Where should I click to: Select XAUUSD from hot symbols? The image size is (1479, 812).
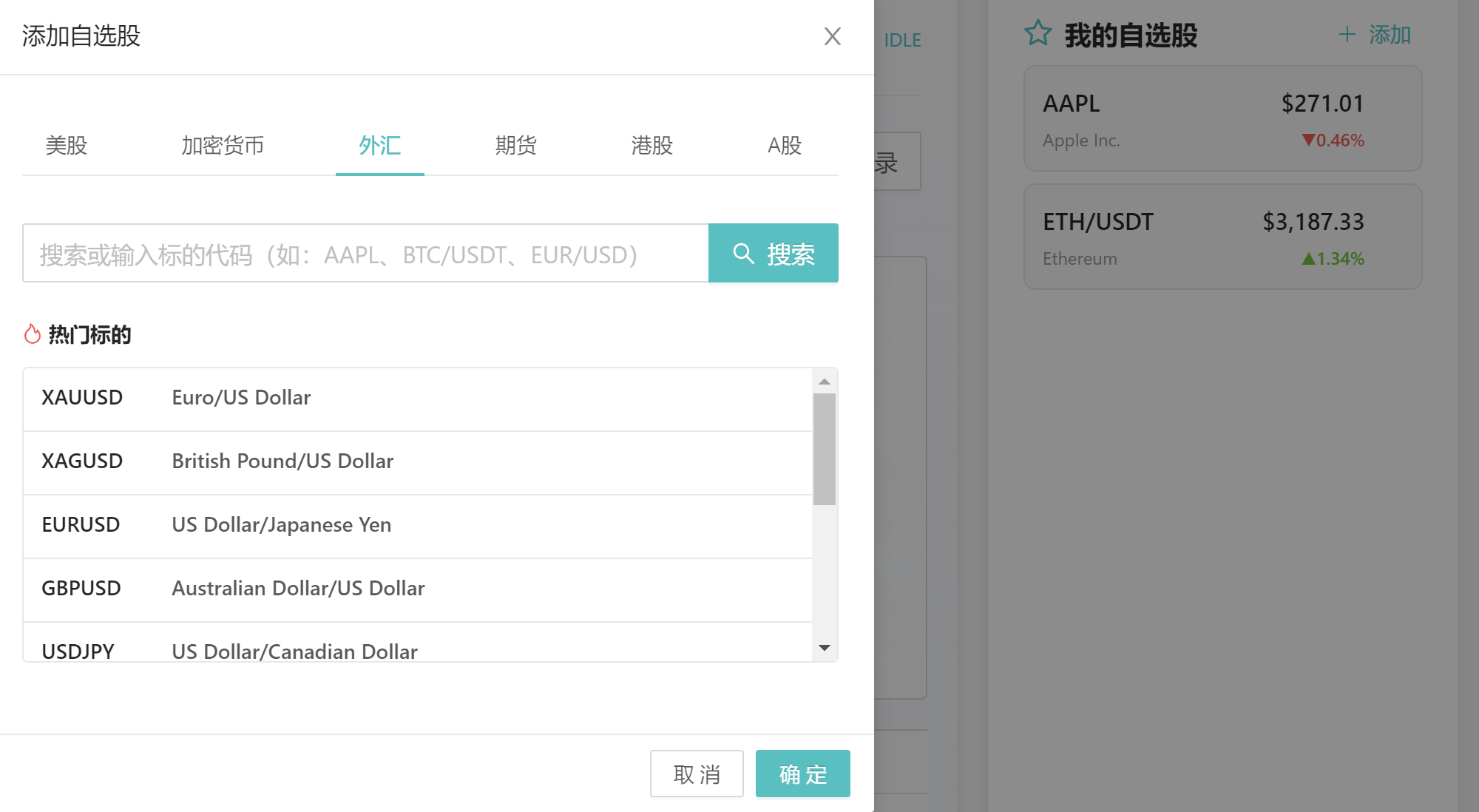tap(417, 399)
